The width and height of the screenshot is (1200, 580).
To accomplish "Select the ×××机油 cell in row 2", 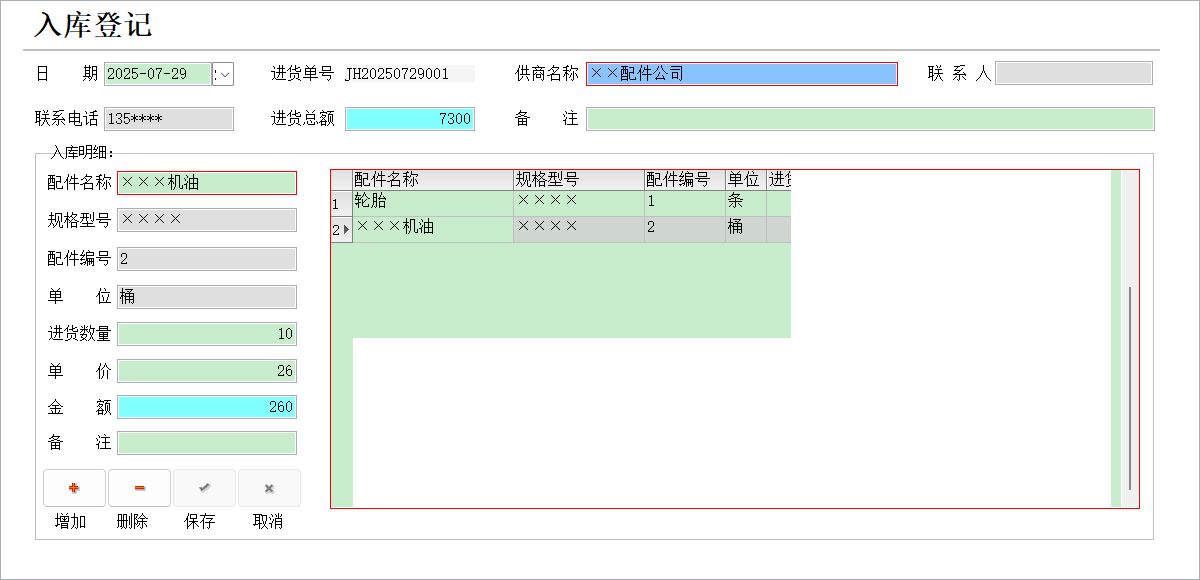I will 433,229.
